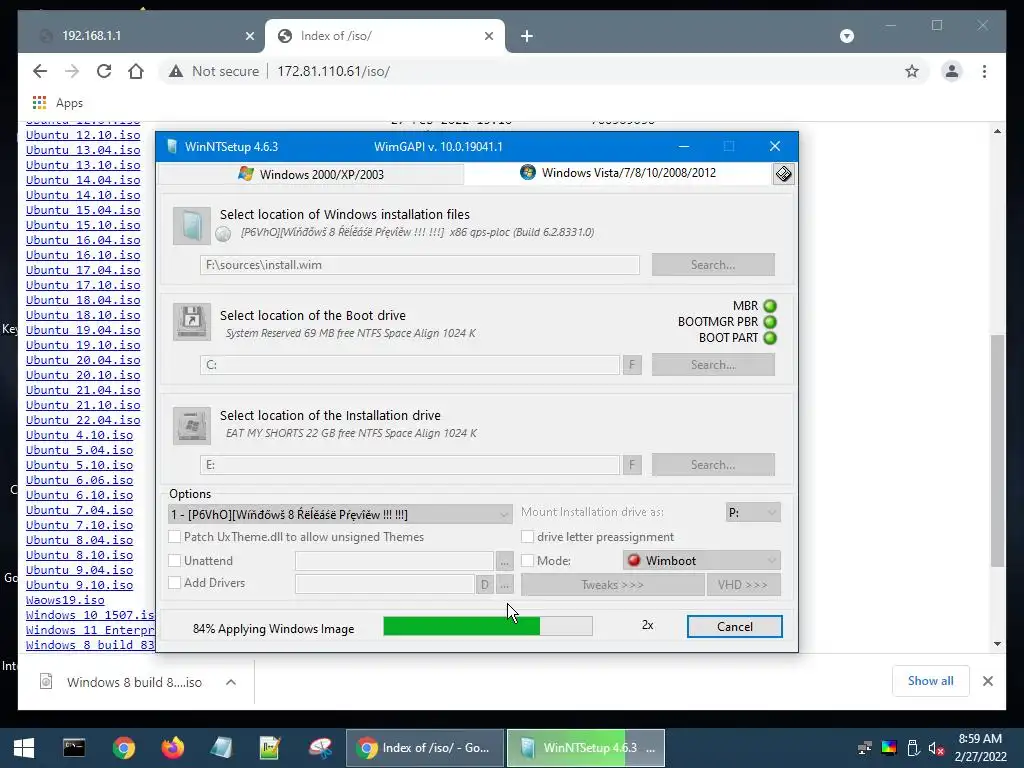The image size is (1024, 768).
Task: Click the MBR green status light
Action: point(770,306)
